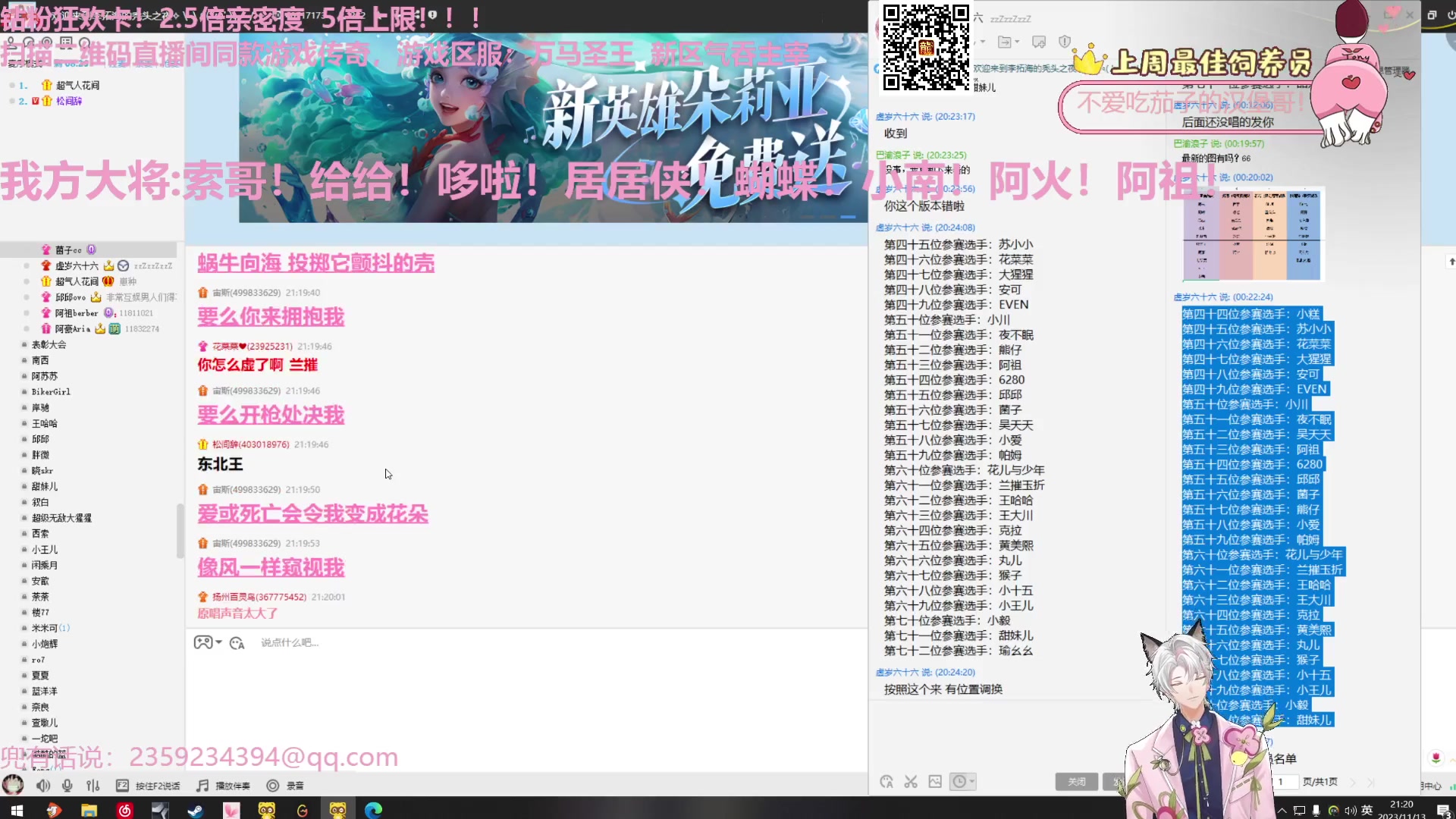Click the system tray volume icon
1456x819 pixels.
click(x=1350, y=810)
